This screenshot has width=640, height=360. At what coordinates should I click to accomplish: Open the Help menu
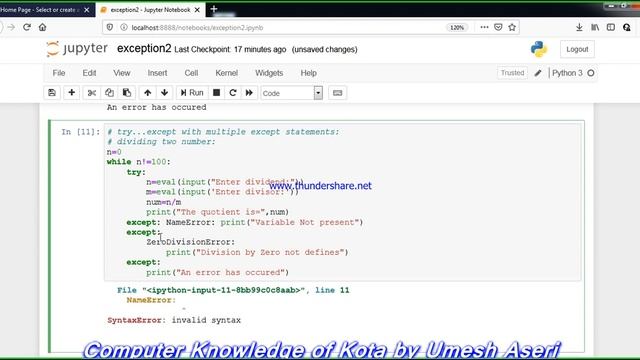tap(309, 73)
